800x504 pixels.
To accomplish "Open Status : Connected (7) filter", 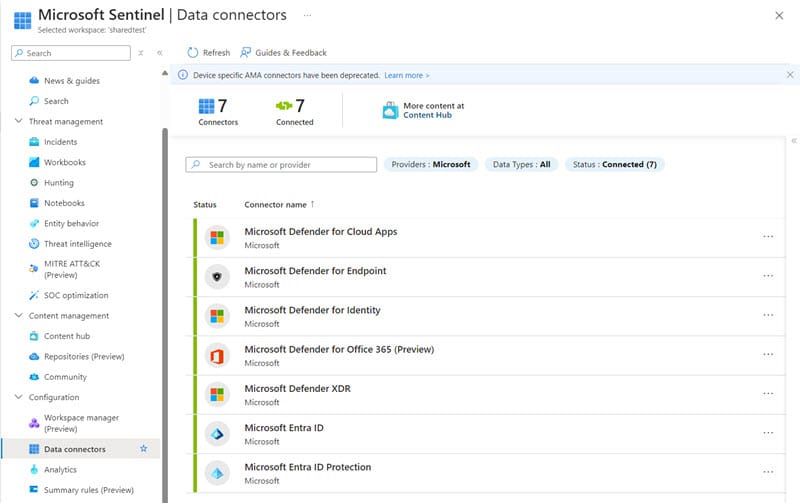I will pyautogui.click(x=615, y=165).
